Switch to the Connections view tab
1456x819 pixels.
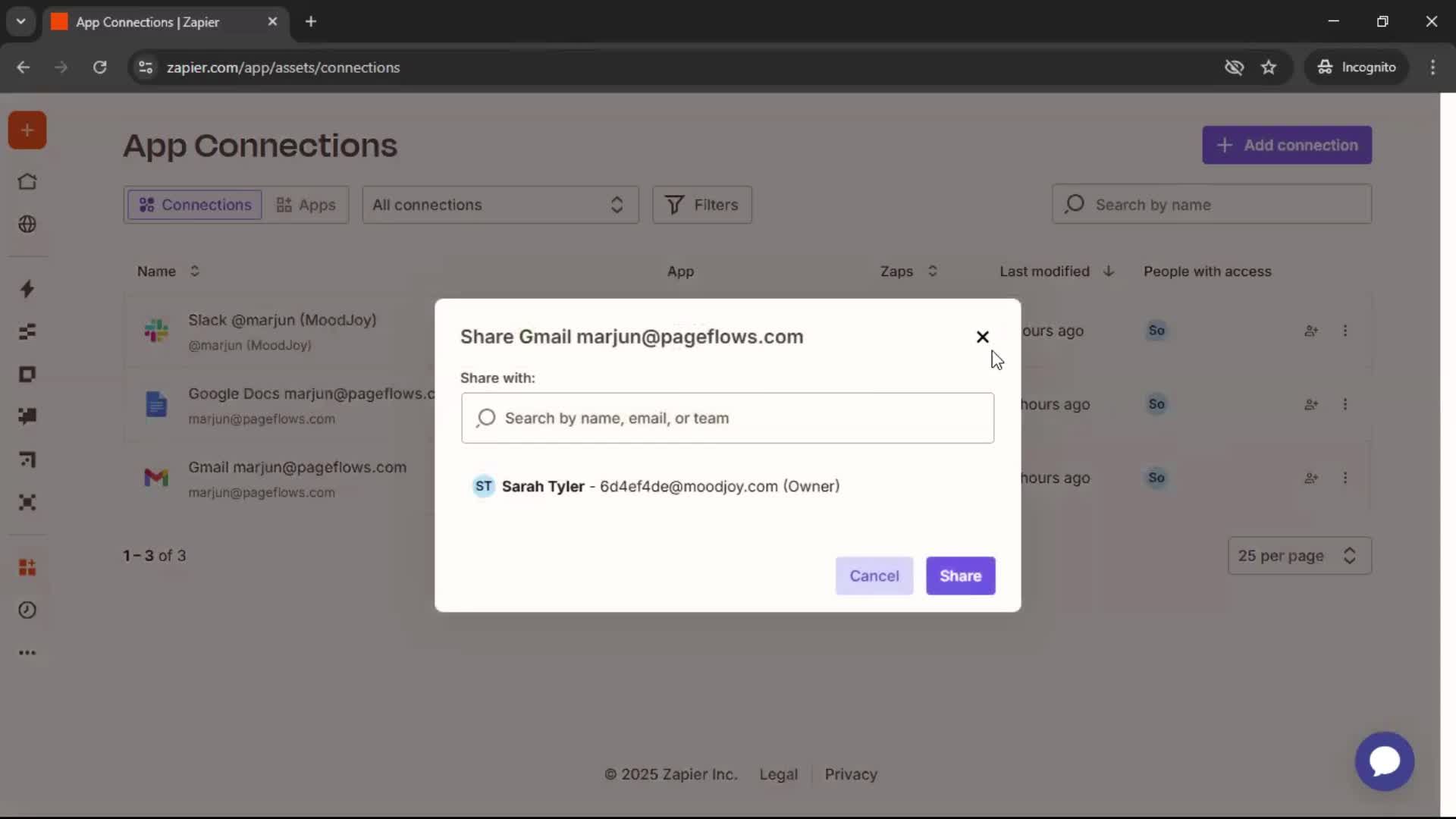(195, 205)
